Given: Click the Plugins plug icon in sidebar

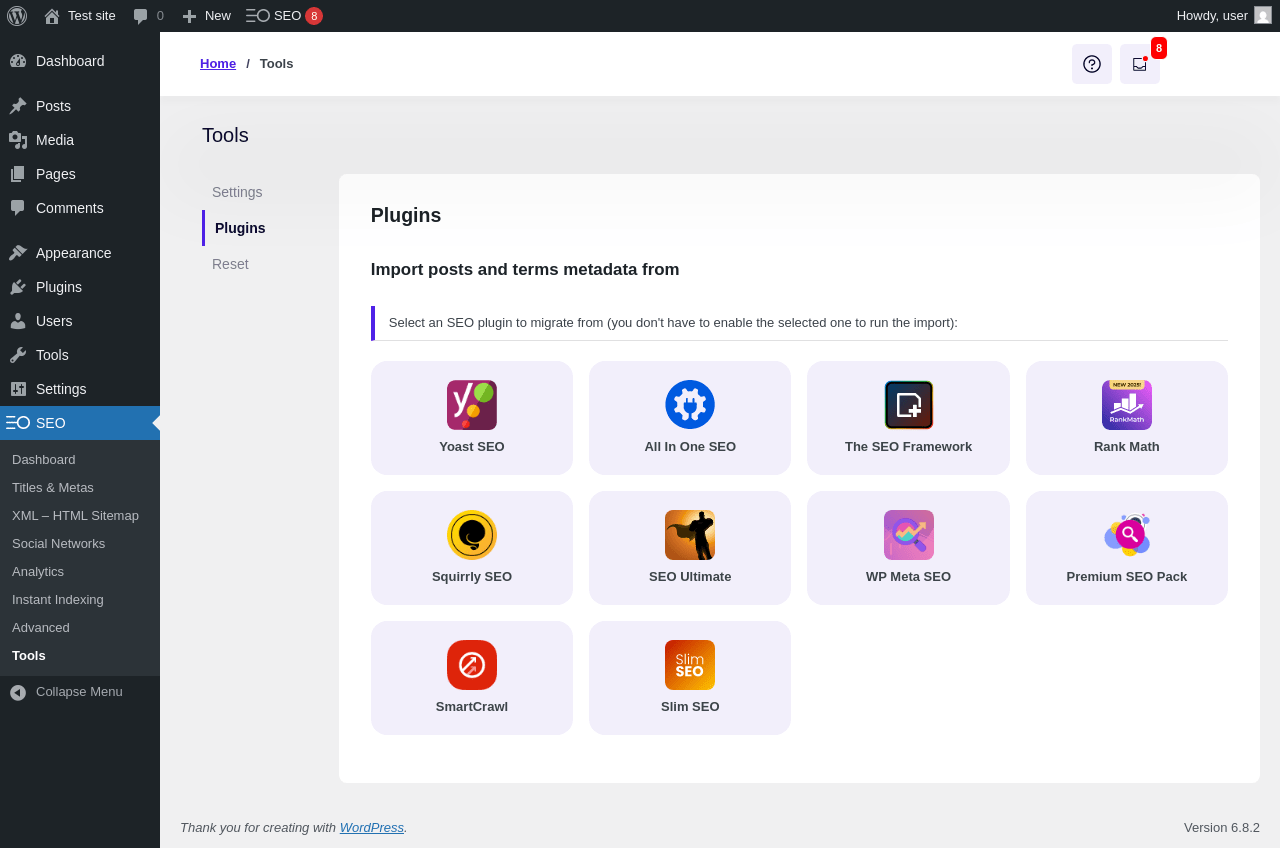Looking at the screenshot, I should coord(18,287).
